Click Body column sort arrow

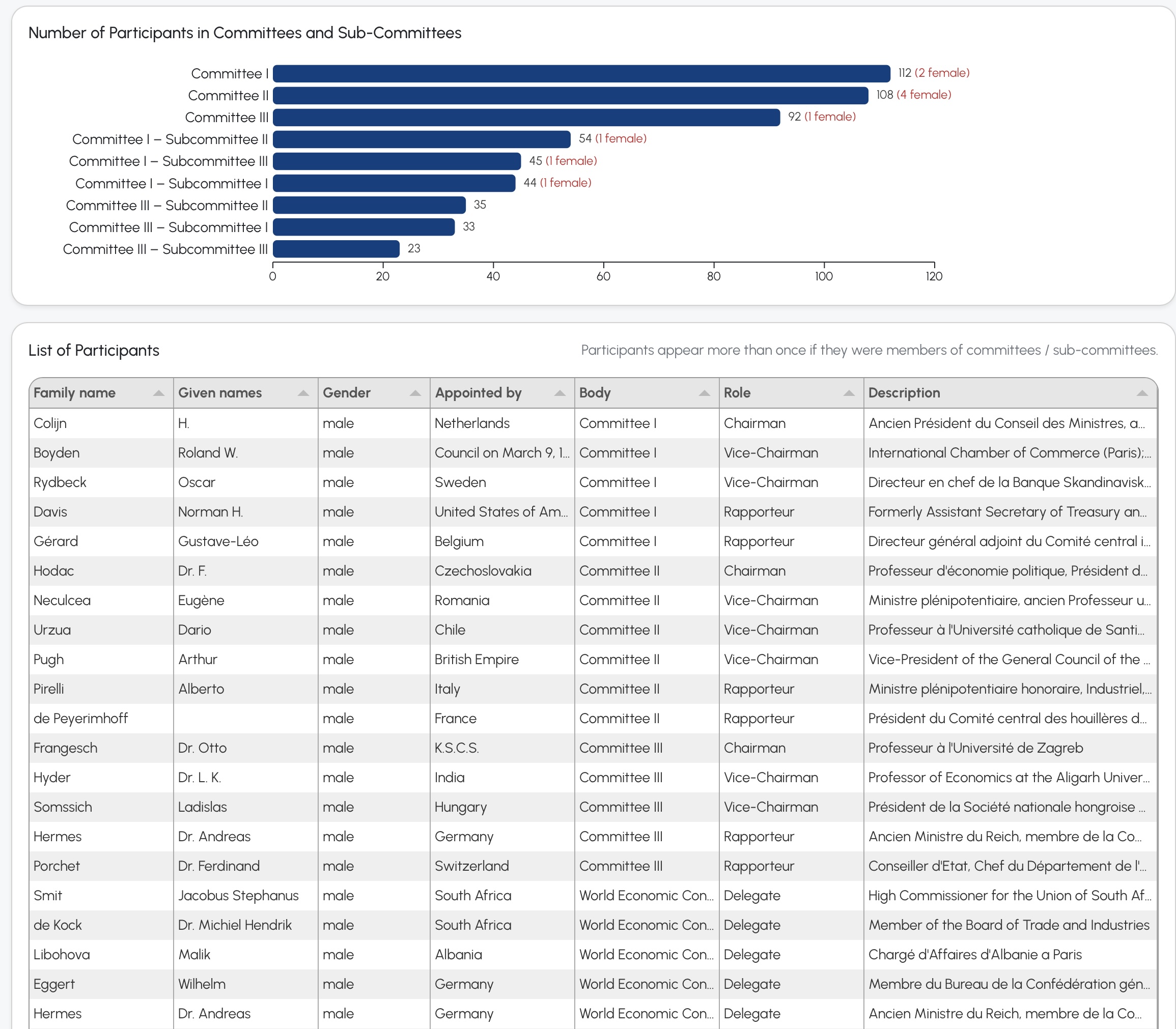(x=705, y=393)
